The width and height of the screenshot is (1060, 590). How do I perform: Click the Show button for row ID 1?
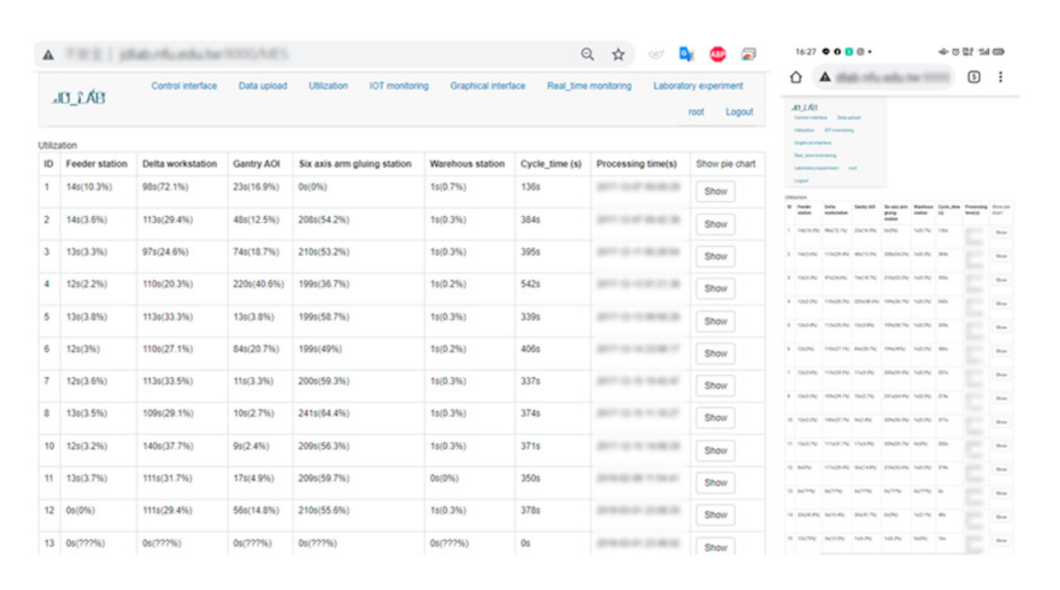tap(715, 192)
